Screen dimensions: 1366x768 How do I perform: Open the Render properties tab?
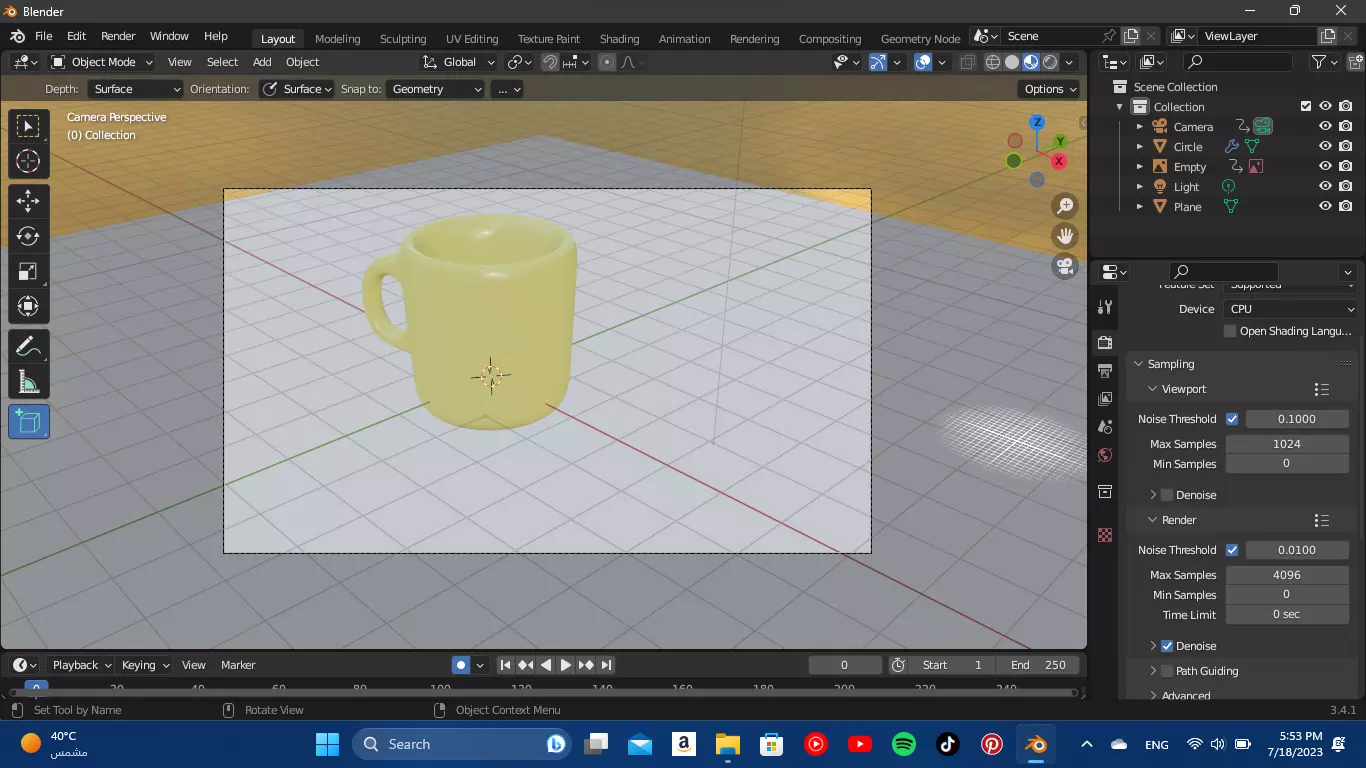point(1105,343)
